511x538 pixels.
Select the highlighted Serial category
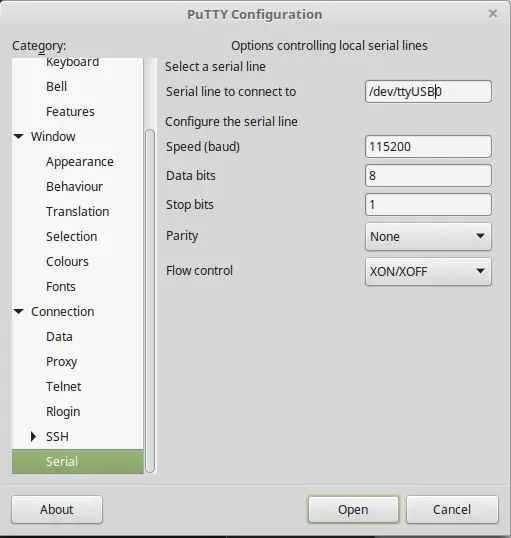(78, 461)
